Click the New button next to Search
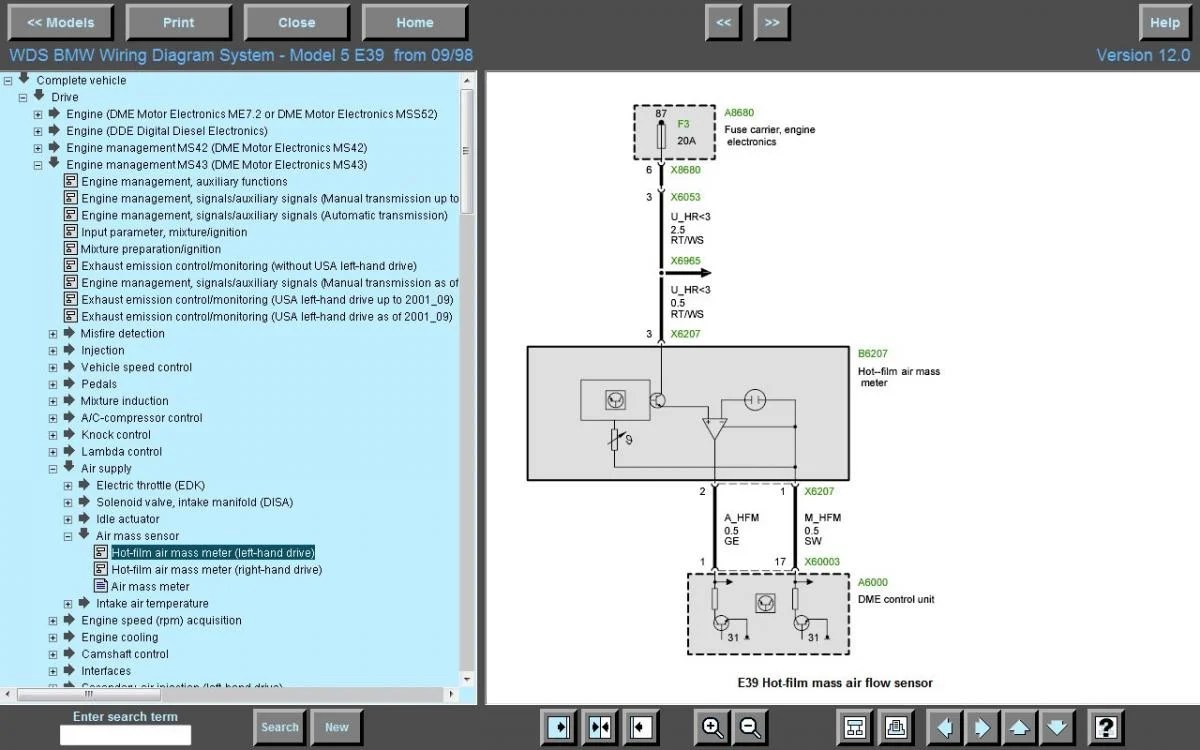Image resolution: width=1200 pixels, height=750 pixels. [x=337, y=727]
